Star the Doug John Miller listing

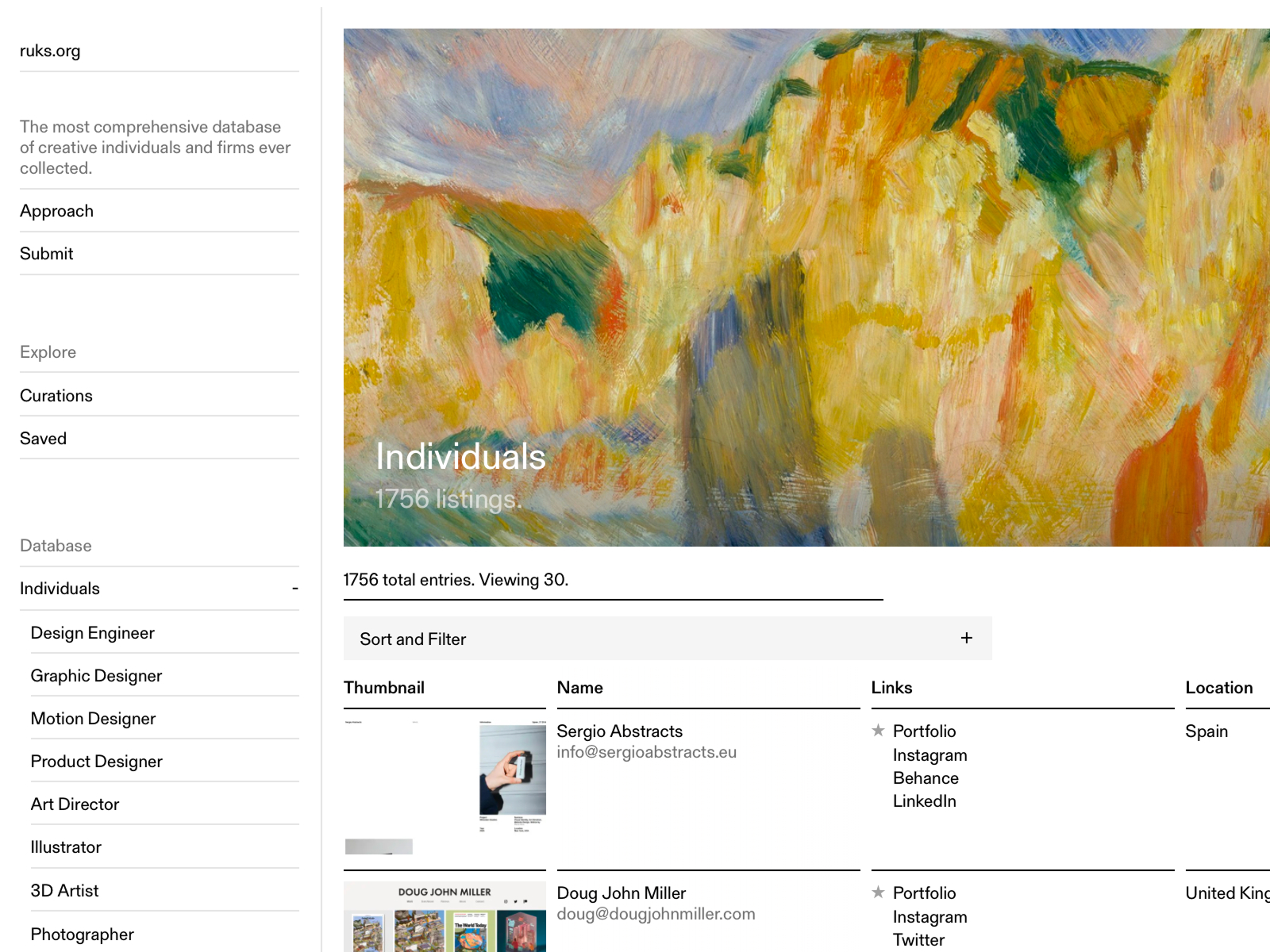pos(878,892)
